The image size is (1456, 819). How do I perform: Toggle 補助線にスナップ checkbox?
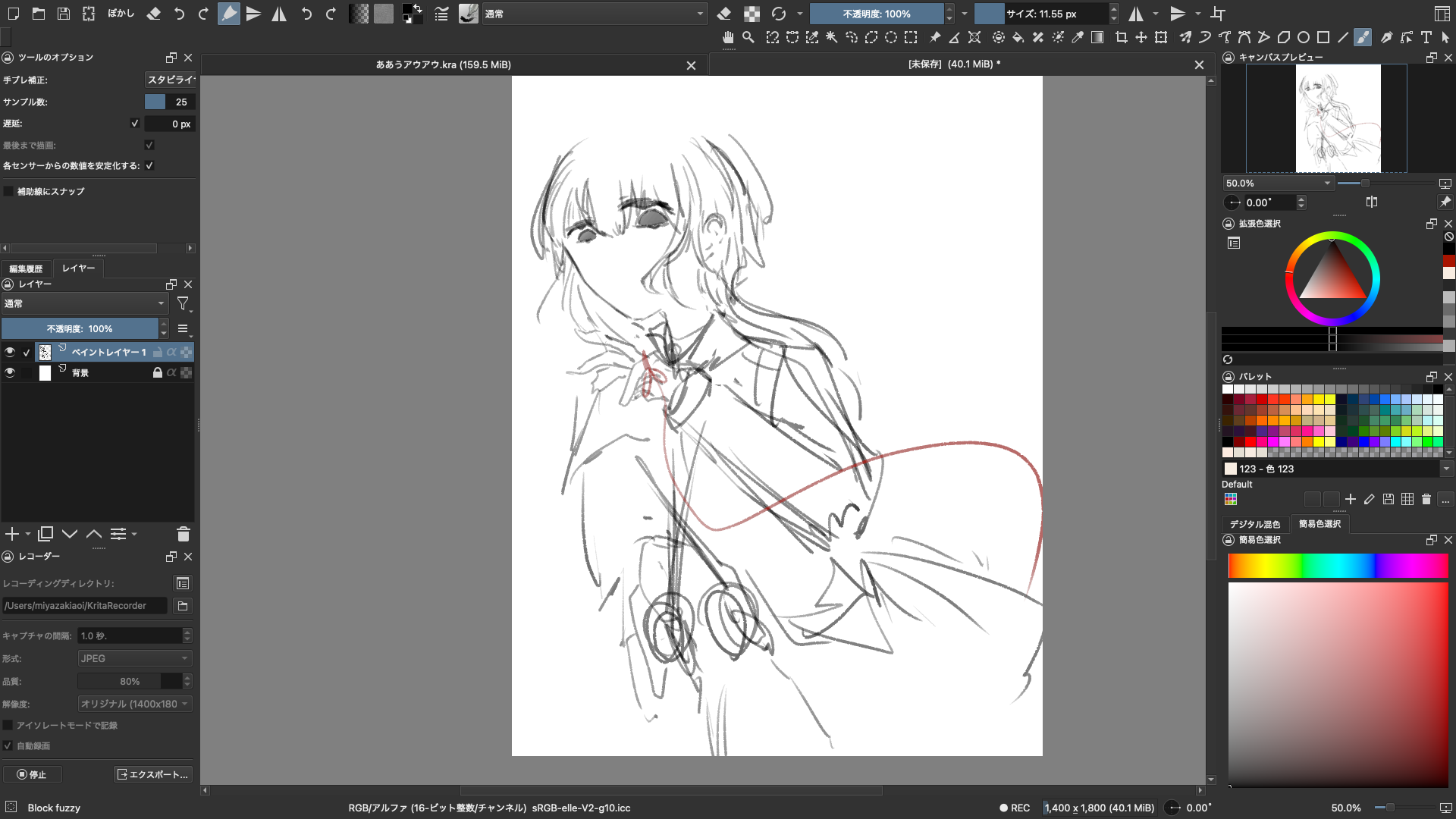8,192
